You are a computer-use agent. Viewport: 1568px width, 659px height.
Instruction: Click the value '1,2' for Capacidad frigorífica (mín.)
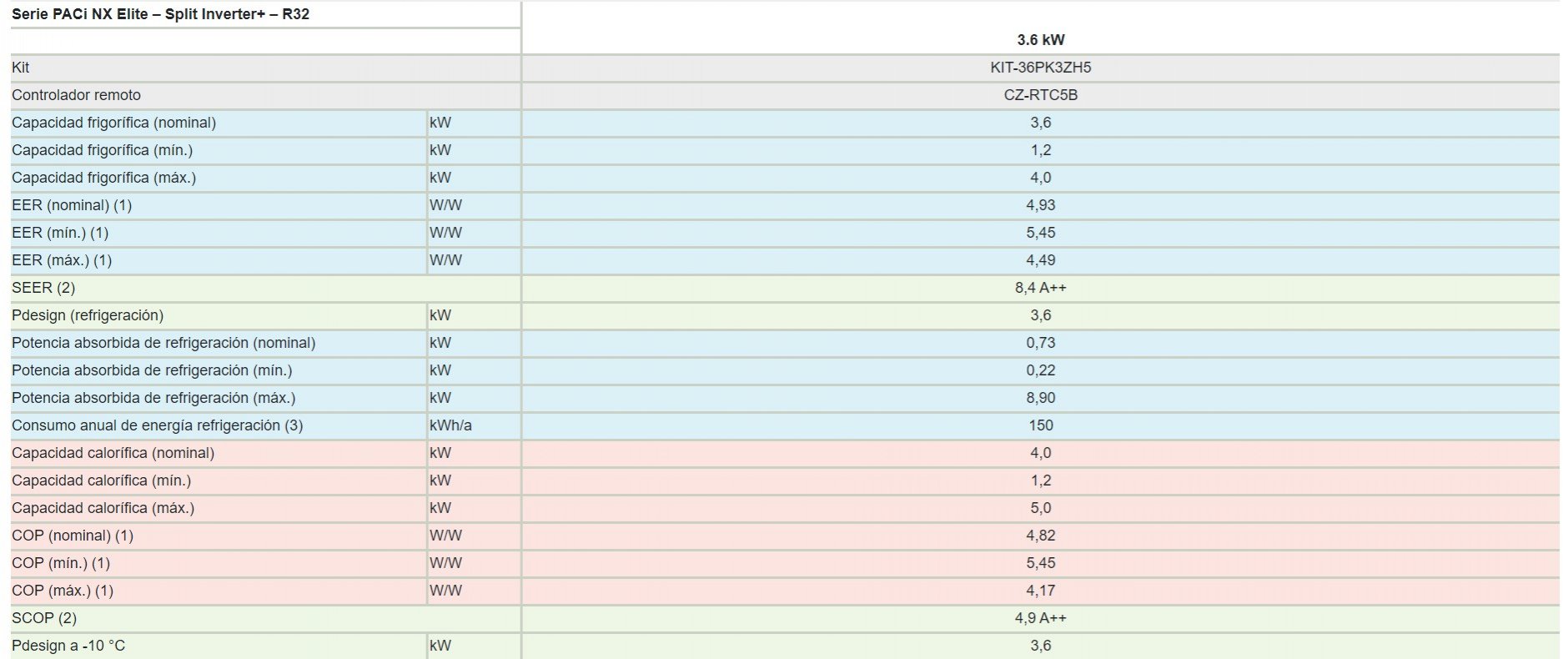pyautogui.click(x=1040, y=150)
